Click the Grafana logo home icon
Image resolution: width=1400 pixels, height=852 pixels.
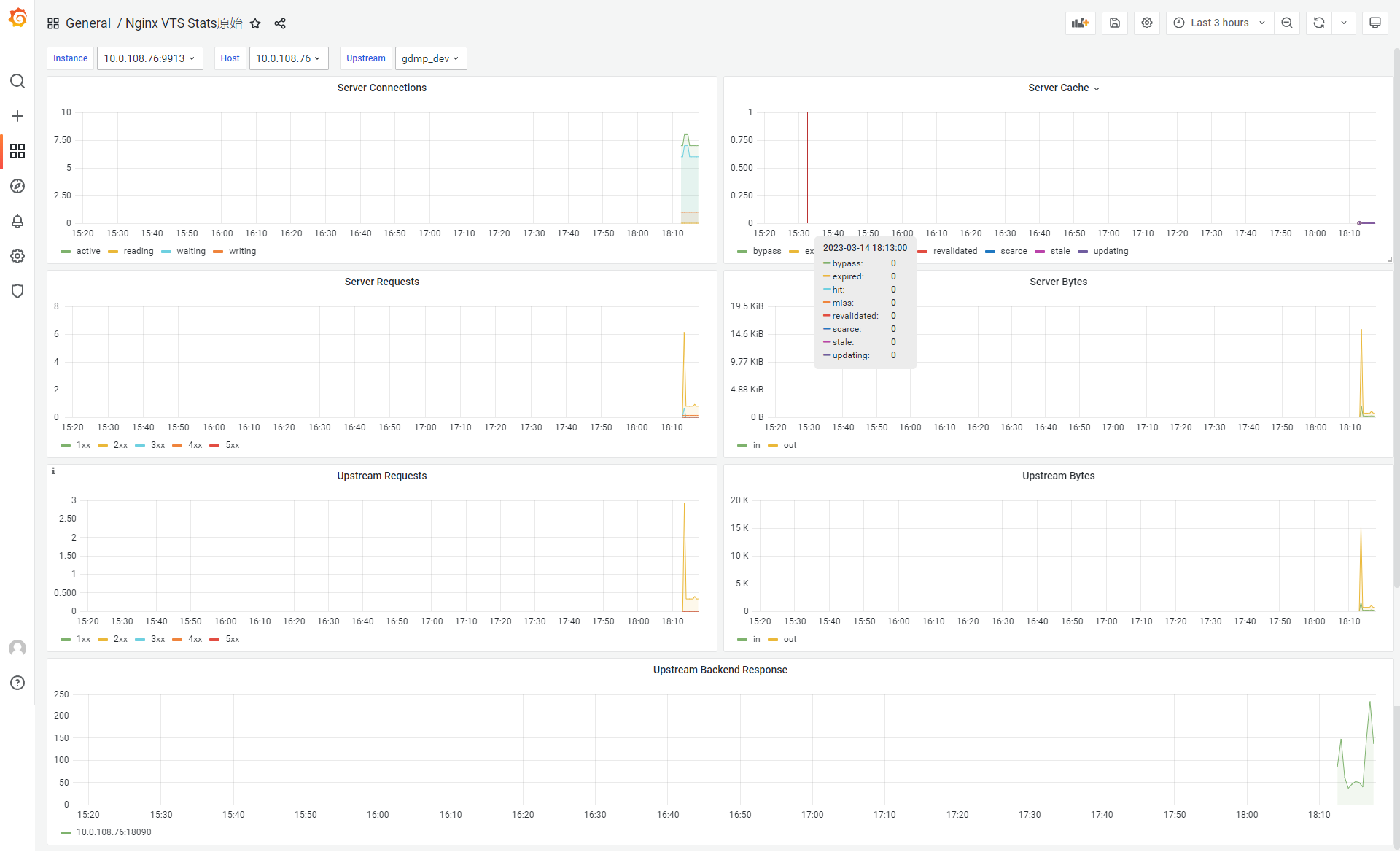(x=17, y=18)
